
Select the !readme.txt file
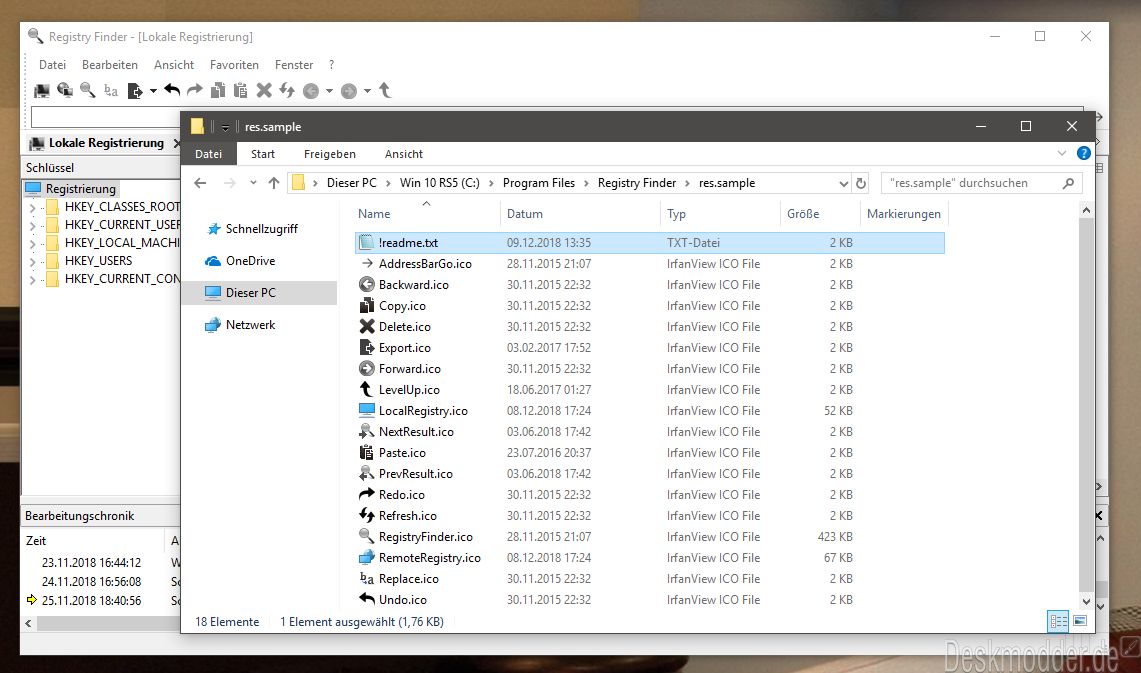(x=650, y=243)
